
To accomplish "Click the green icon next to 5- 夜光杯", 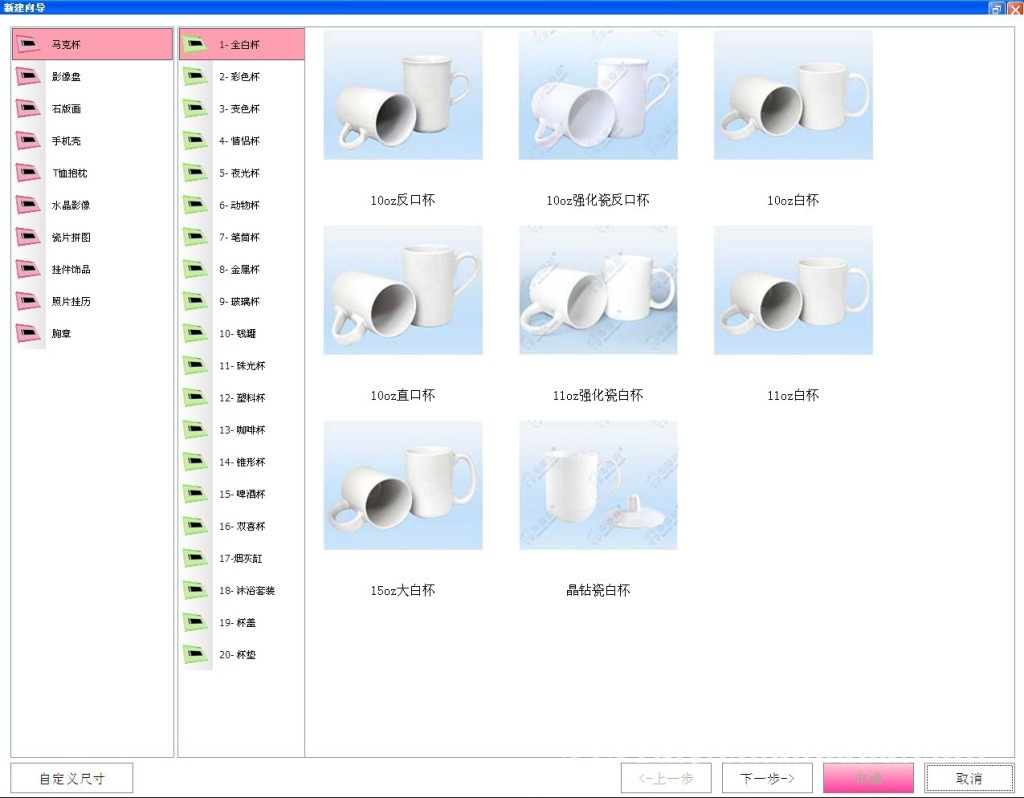I will [x=196, y=173].
